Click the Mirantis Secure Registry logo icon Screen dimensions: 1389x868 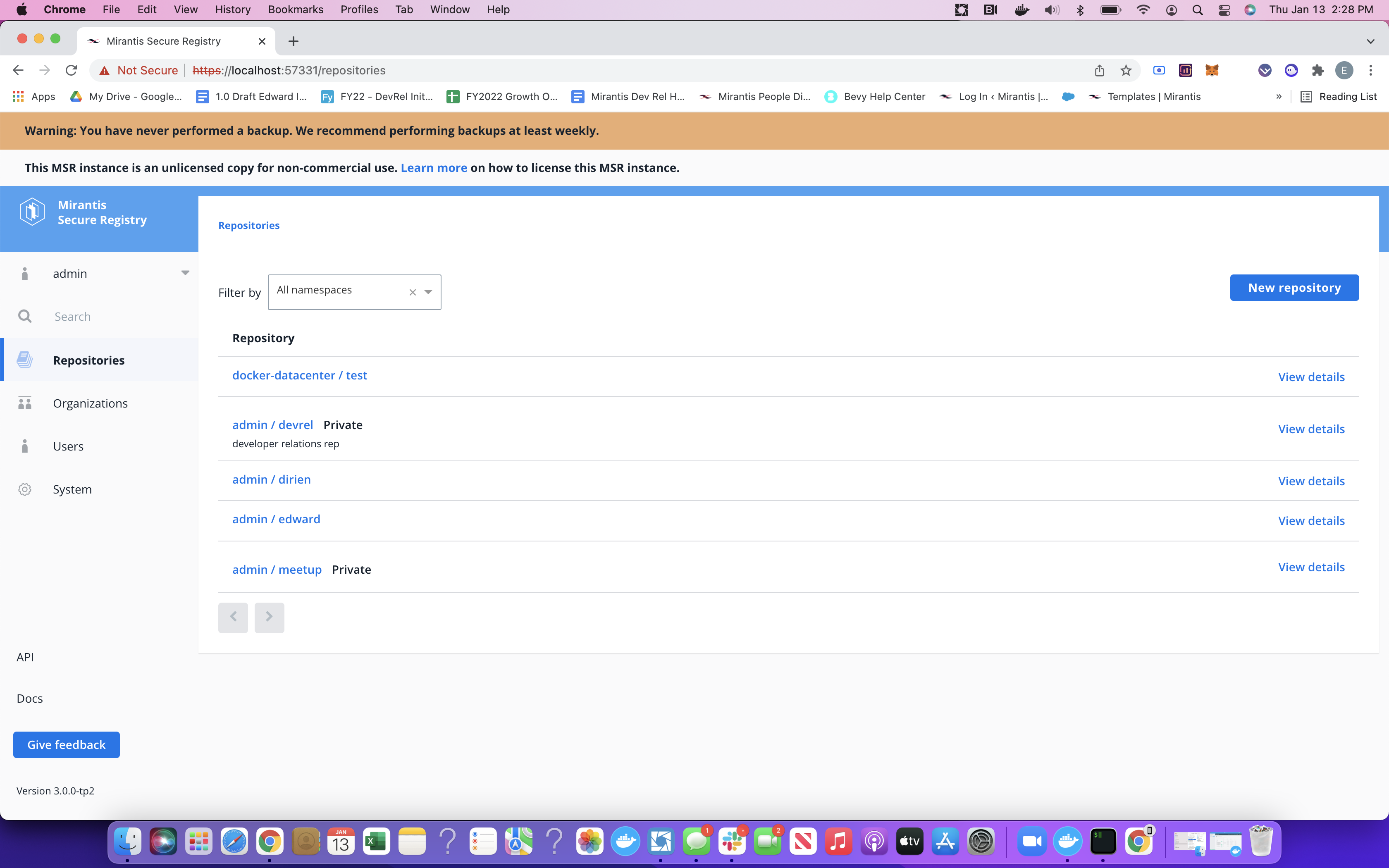(x=32, y=212)
